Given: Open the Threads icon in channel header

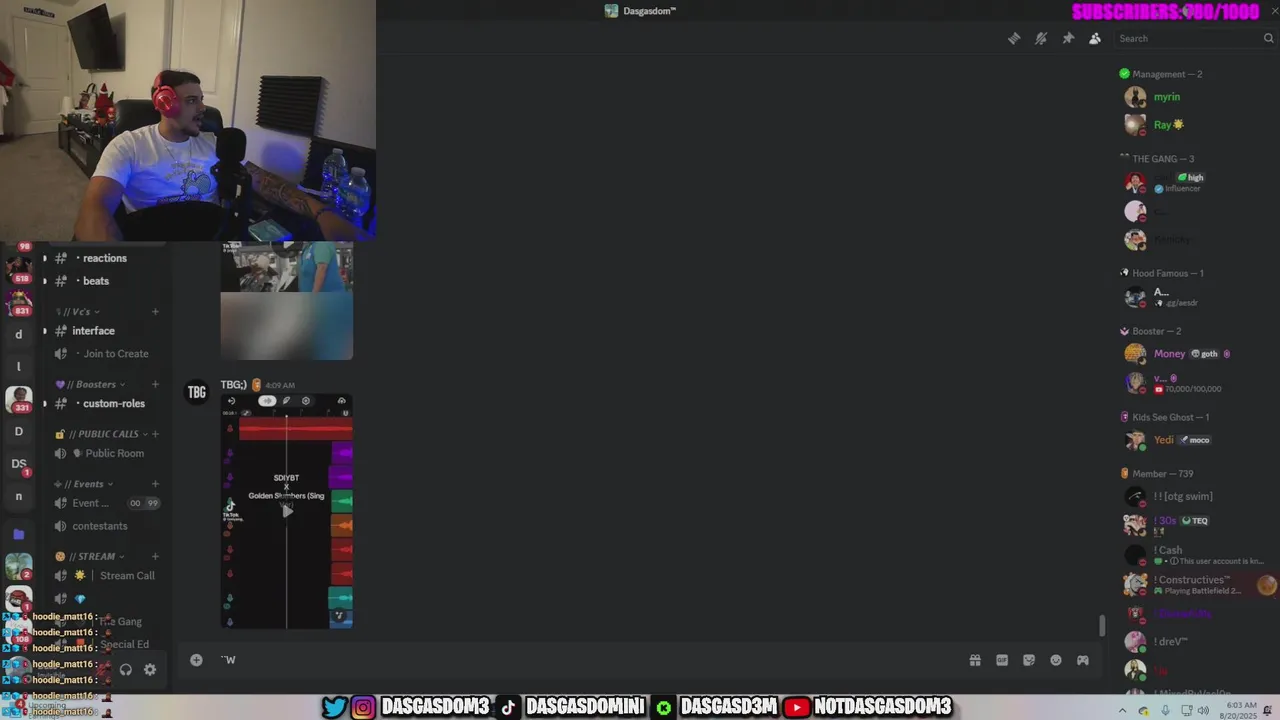Looking at the screenshot, I should (x=1014, y=38).
